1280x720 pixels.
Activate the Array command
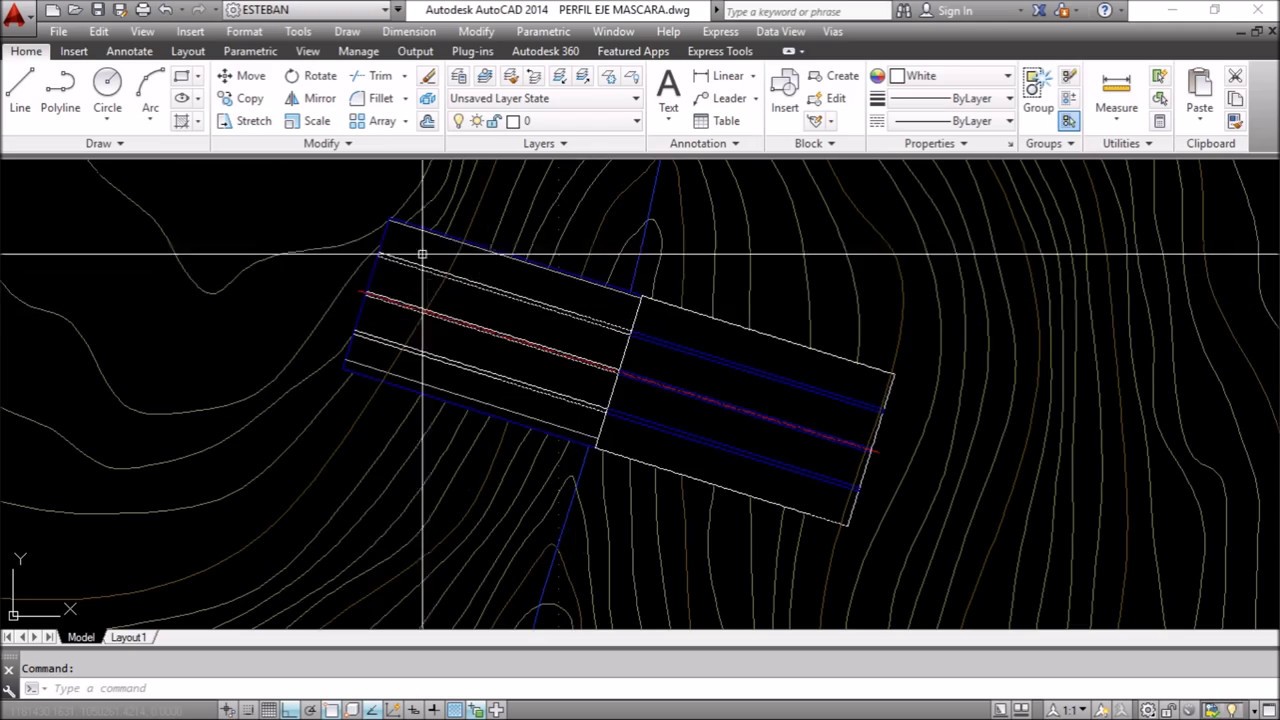[x=373, y=121]
